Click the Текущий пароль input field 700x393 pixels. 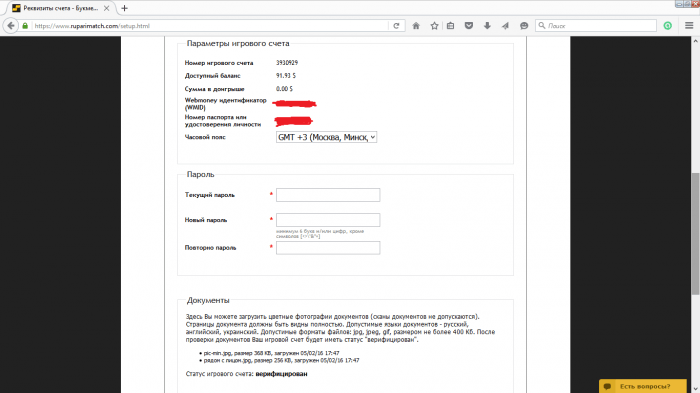tap(328, 195)
